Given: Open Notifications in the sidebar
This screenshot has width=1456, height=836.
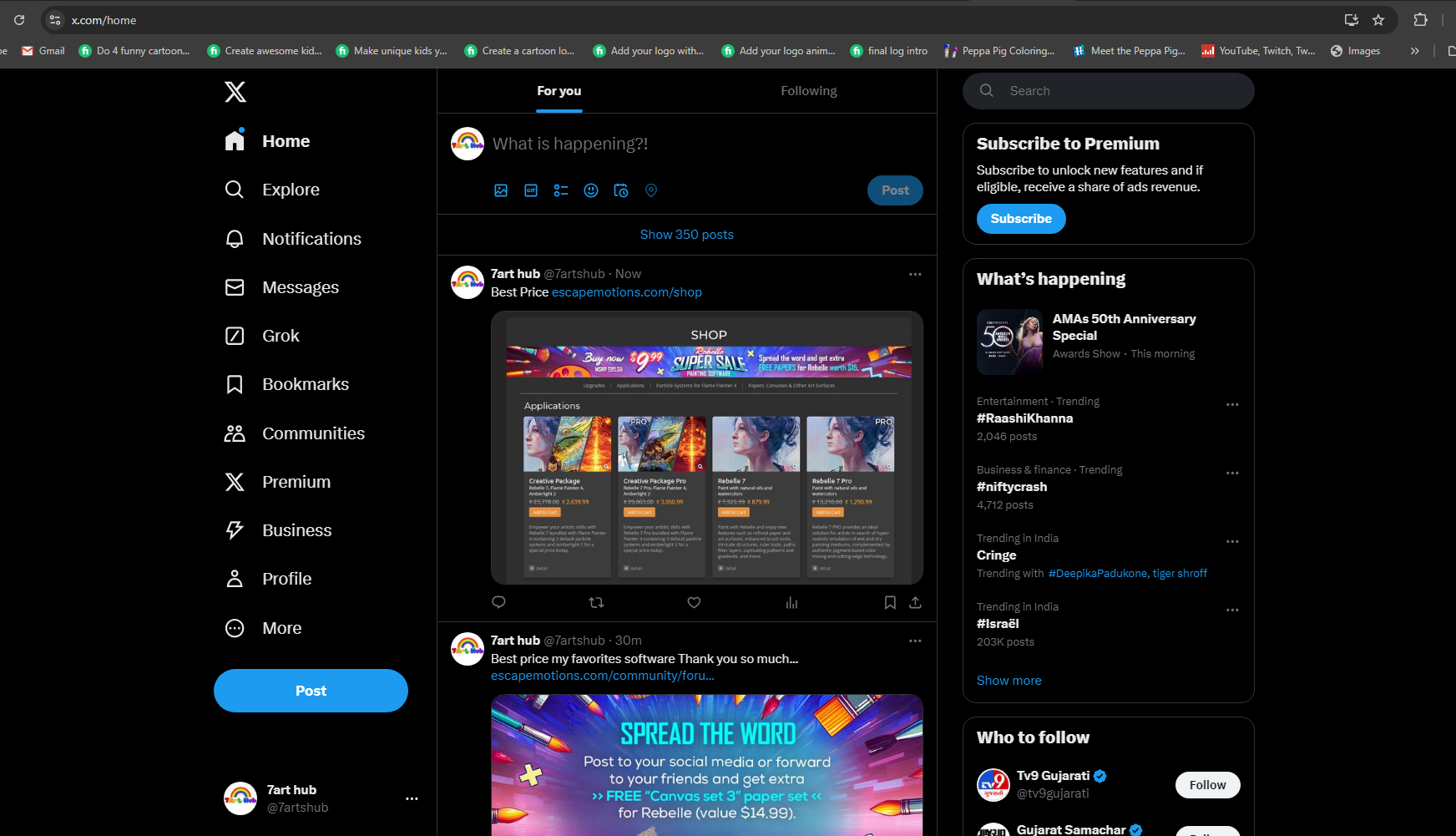Looking at the screenshot, I should tap(293, 239).
